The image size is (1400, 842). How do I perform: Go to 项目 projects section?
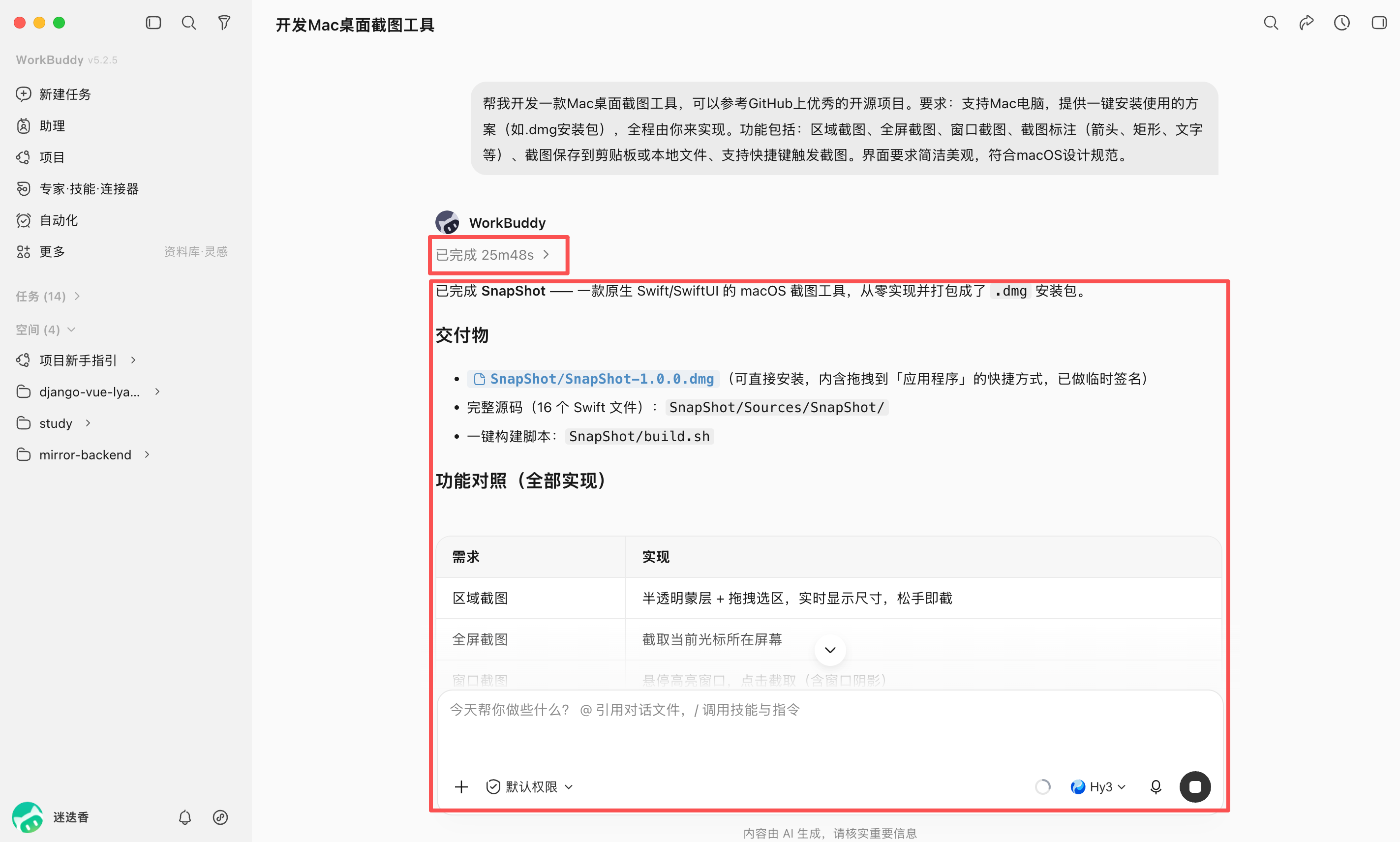tap(41, 157)
